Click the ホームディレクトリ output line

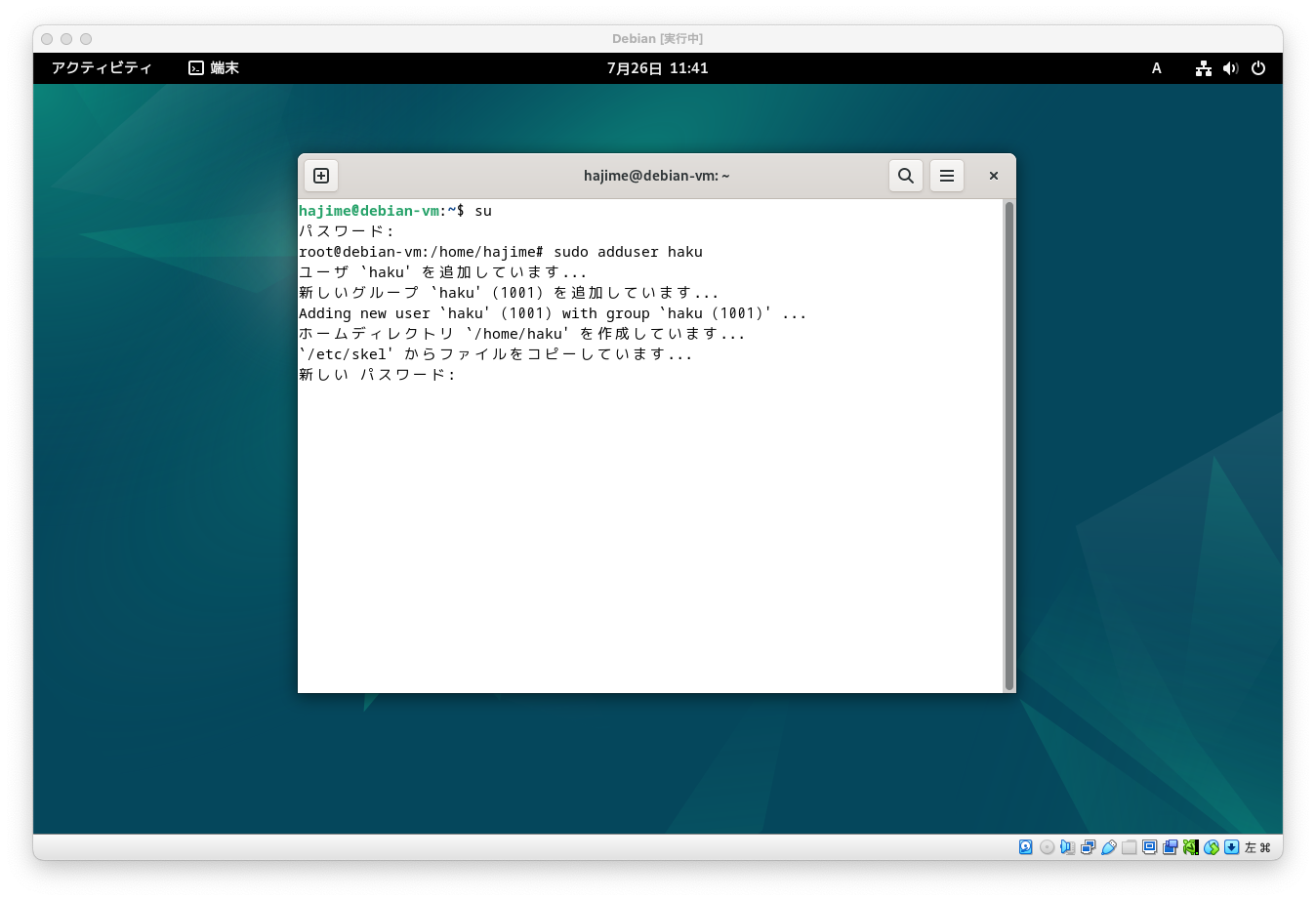(x=522, y=334)
